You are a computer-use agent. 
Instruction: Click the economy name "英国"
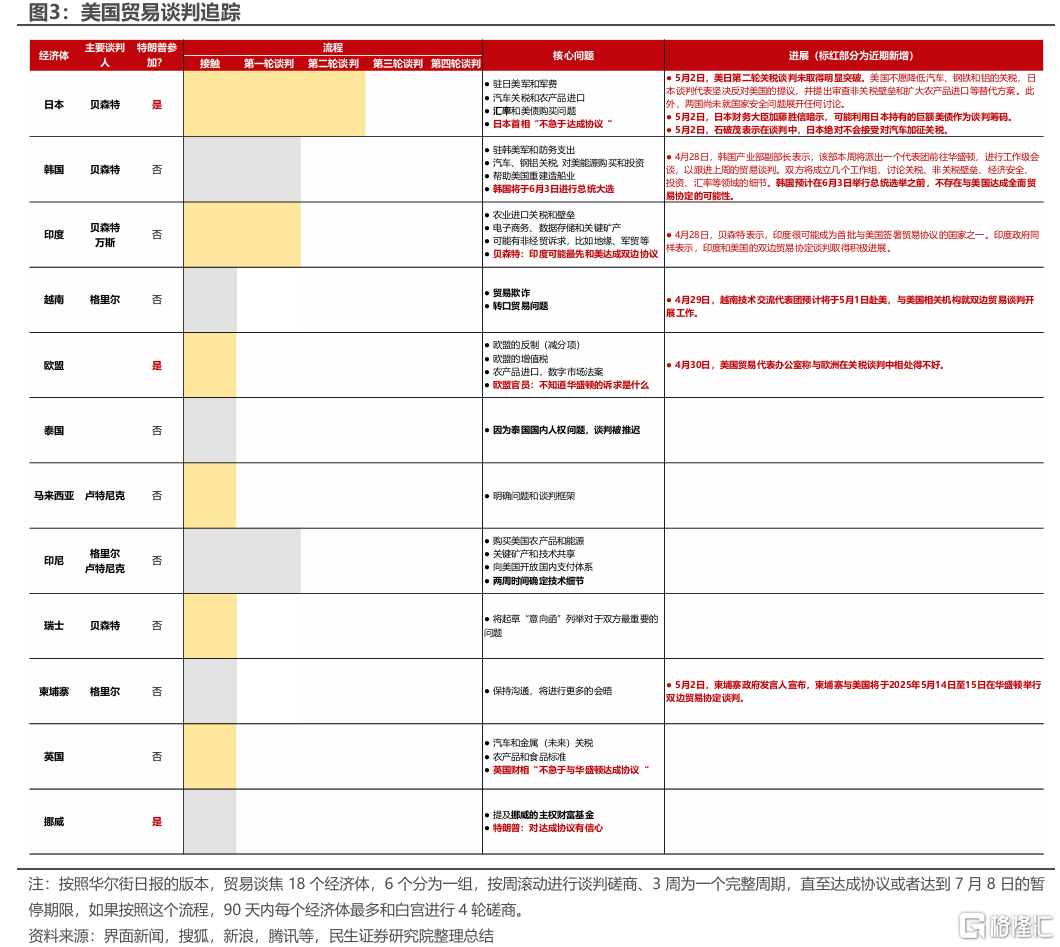click(54, 756)
